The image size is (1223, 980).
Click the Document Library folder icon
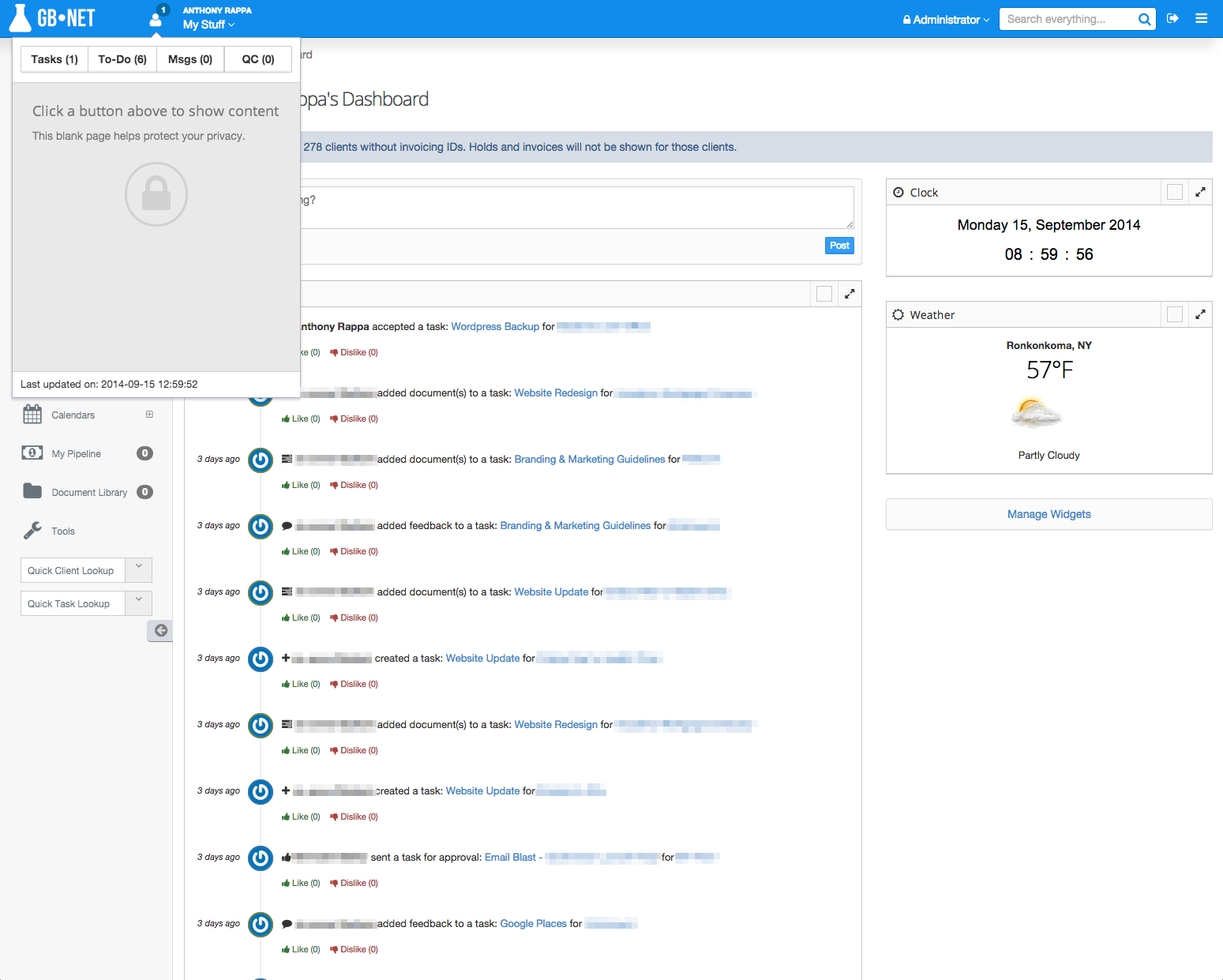click(x=32, y=491)
